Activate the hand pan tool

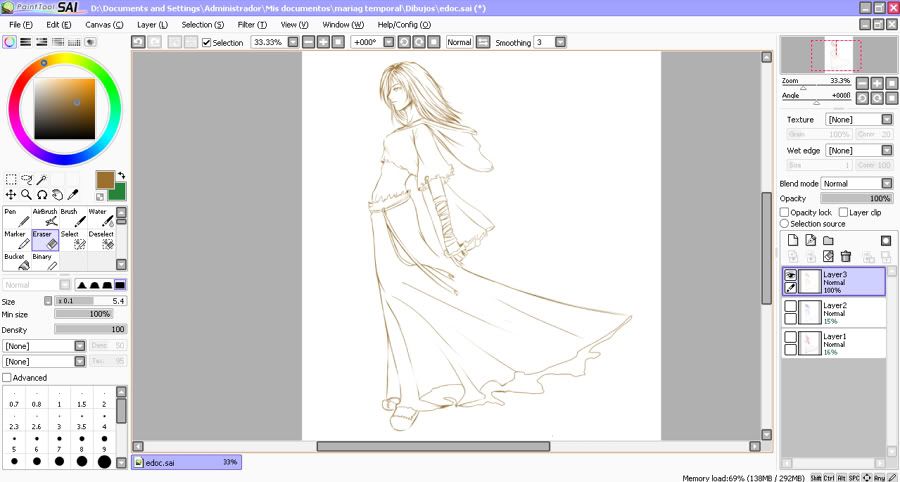[57, 195]
